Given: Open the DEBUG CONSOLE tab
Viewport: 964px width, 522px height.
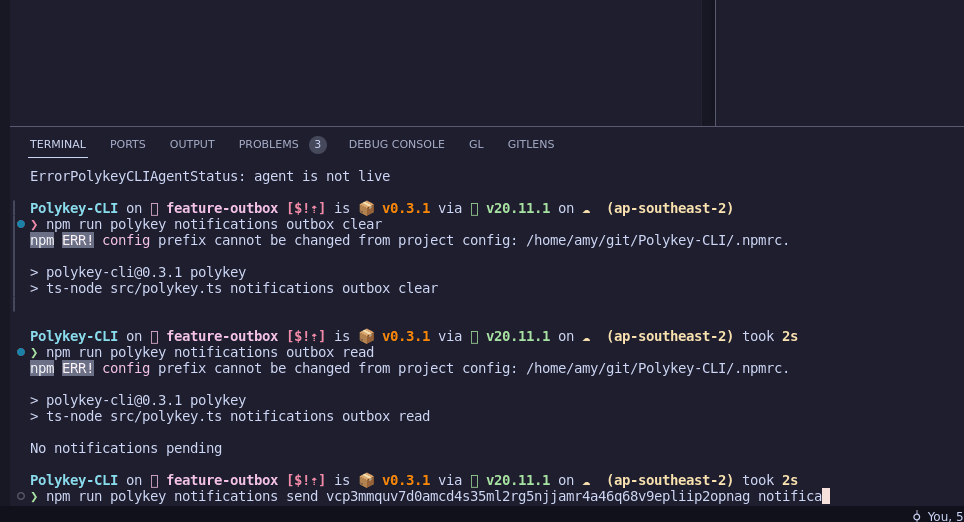Looking at the screenshot, I should click(397, 144).
